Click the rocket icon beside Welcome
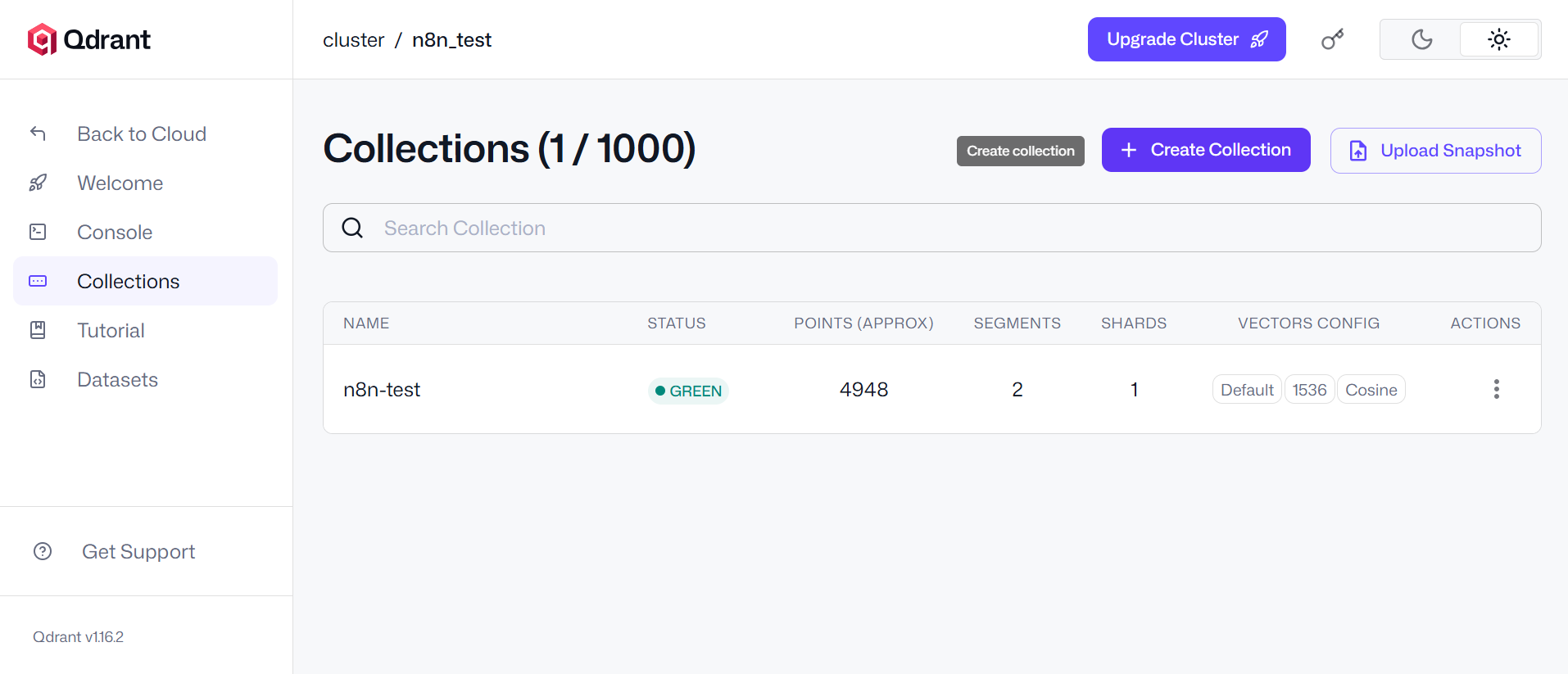 pyautogui.click(x=38, y=183)
